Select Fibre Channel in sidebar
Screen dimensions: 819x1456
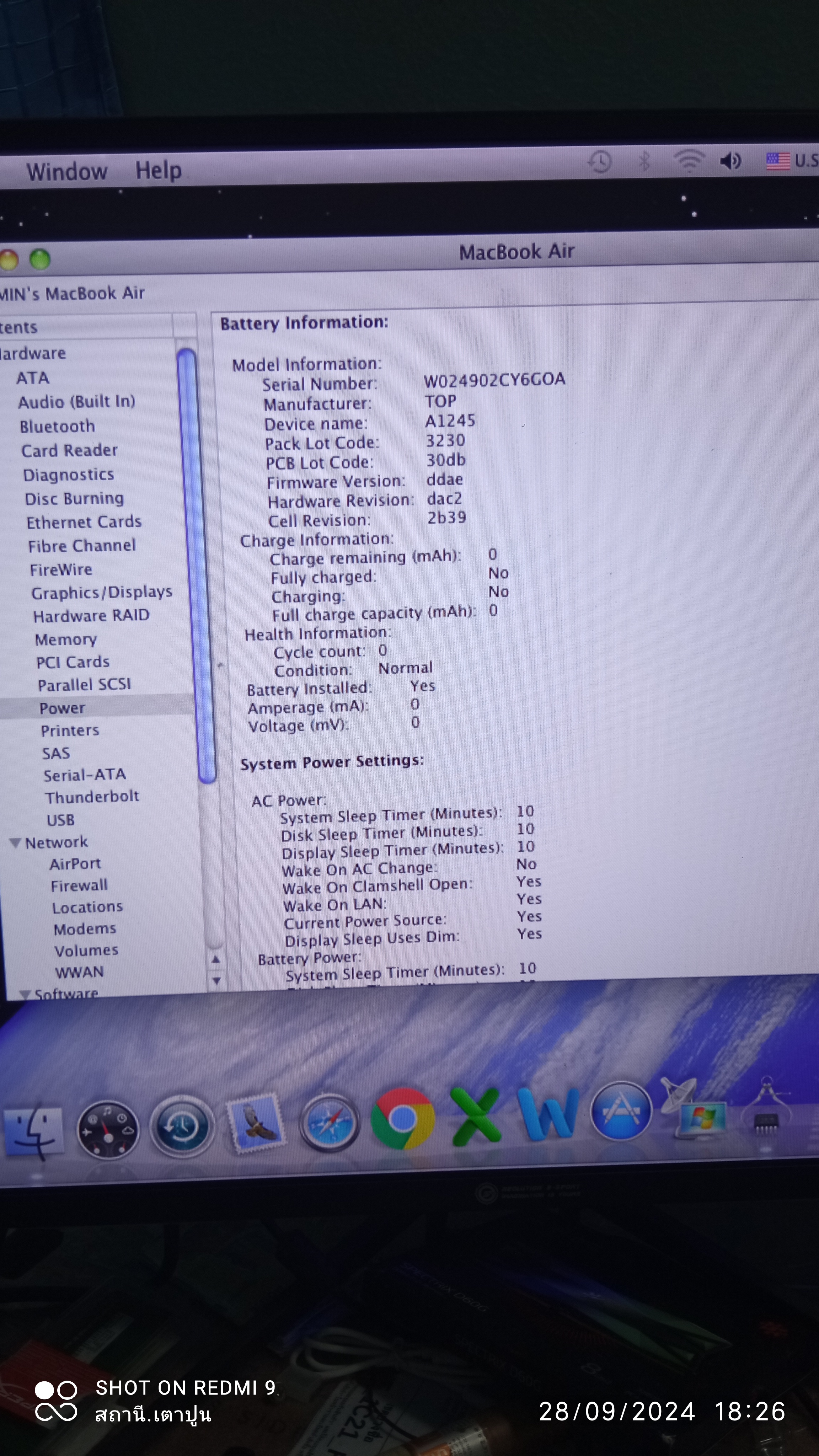pyautogui.click(x=82, y=545)
